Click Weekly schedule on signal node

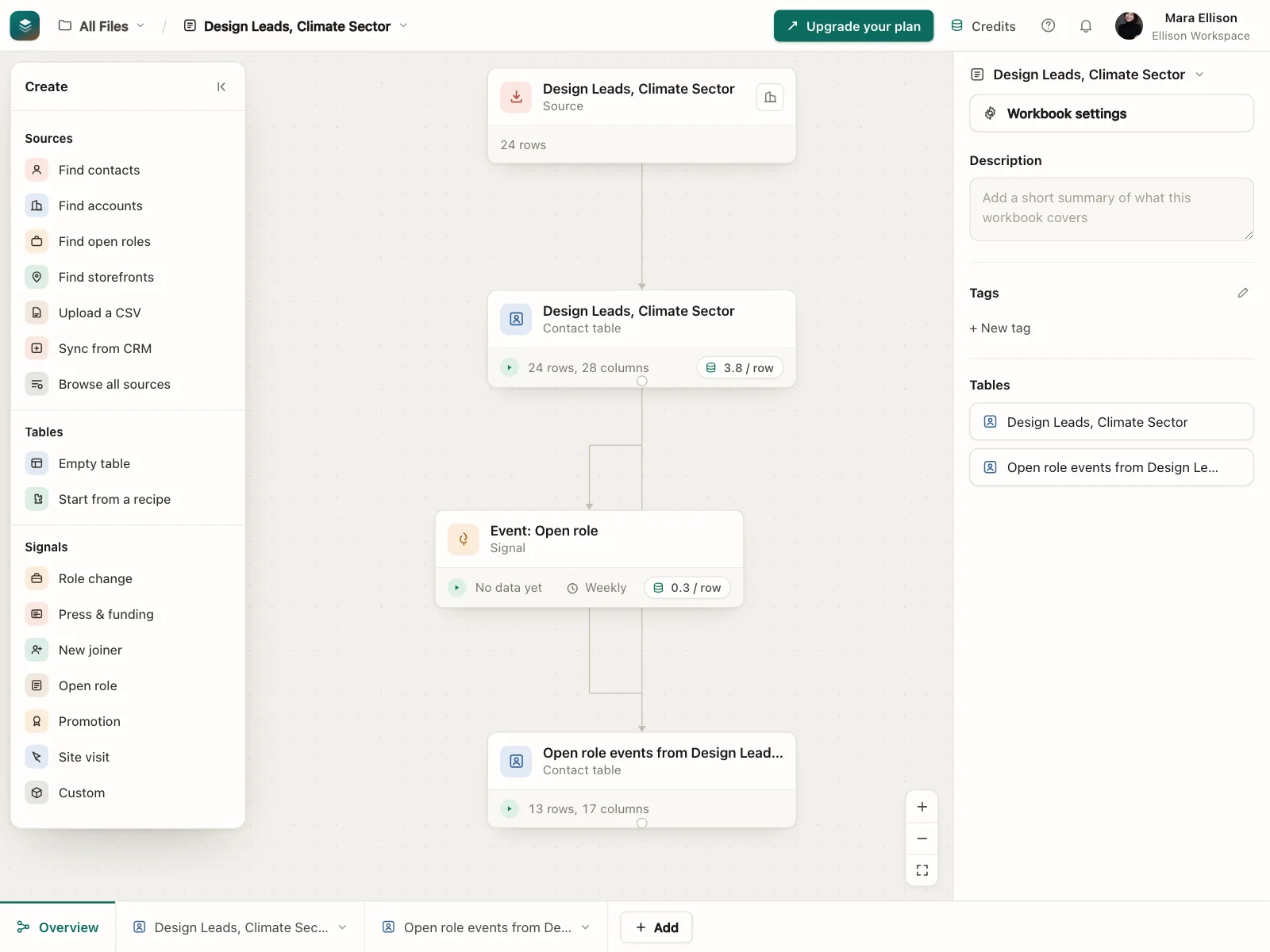click(597, 588)
